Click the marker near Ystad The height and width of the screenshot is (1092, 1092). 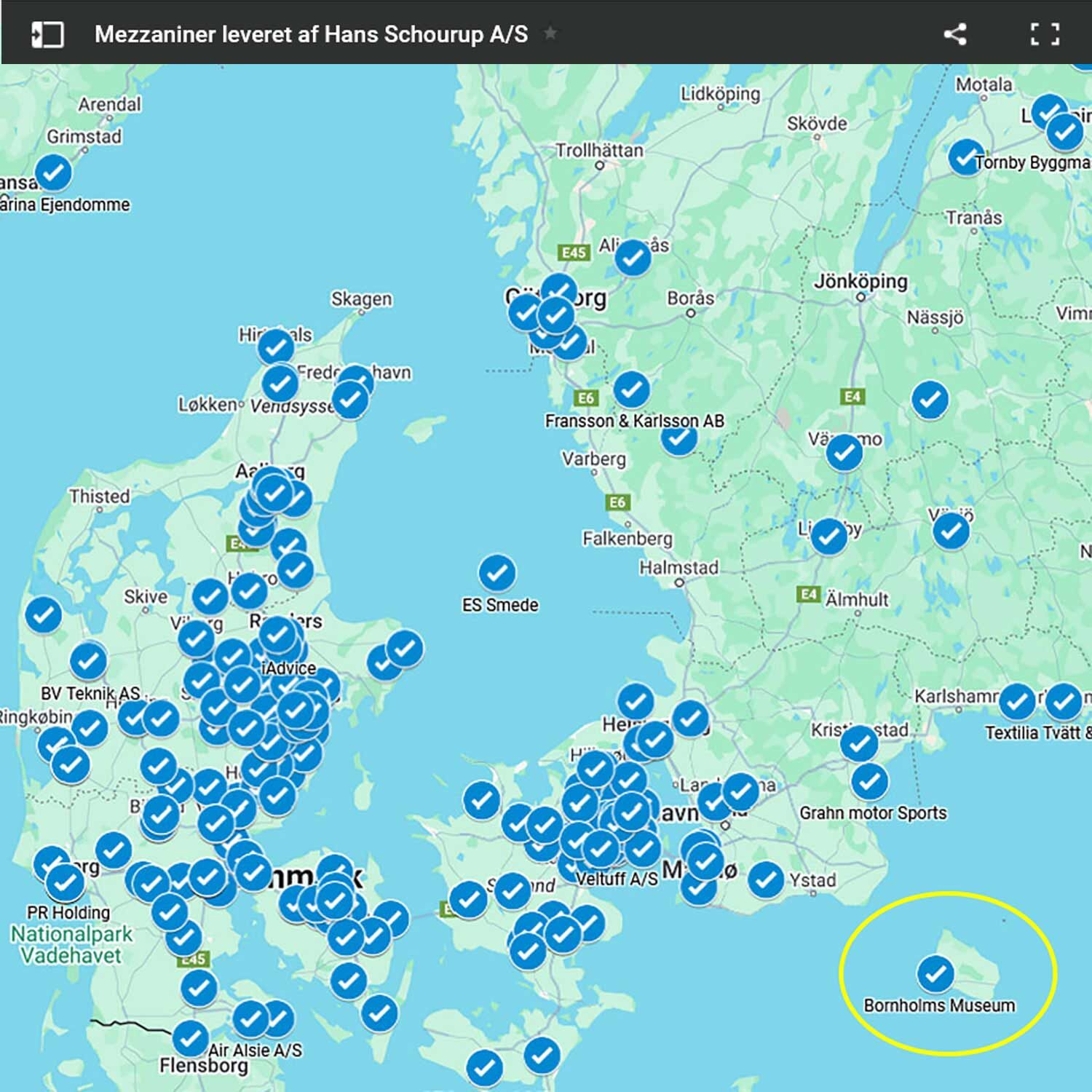[x=765, y=879]
